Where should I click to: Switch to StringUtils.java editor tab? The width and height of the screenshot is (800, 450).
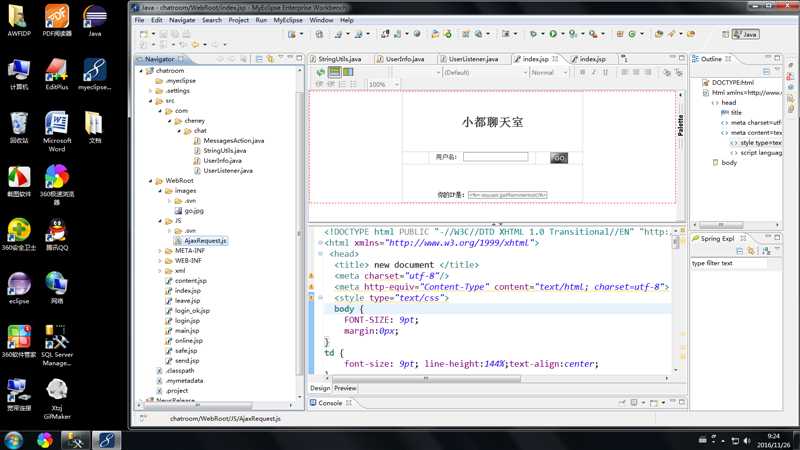[339, 59]
